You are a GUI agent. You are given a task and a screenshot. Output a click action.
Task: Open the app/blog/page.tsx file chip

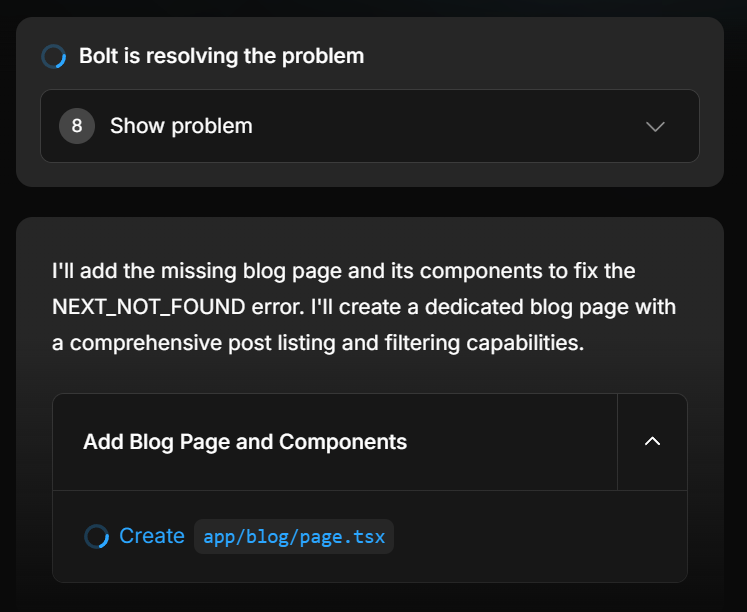click(293, 537)
